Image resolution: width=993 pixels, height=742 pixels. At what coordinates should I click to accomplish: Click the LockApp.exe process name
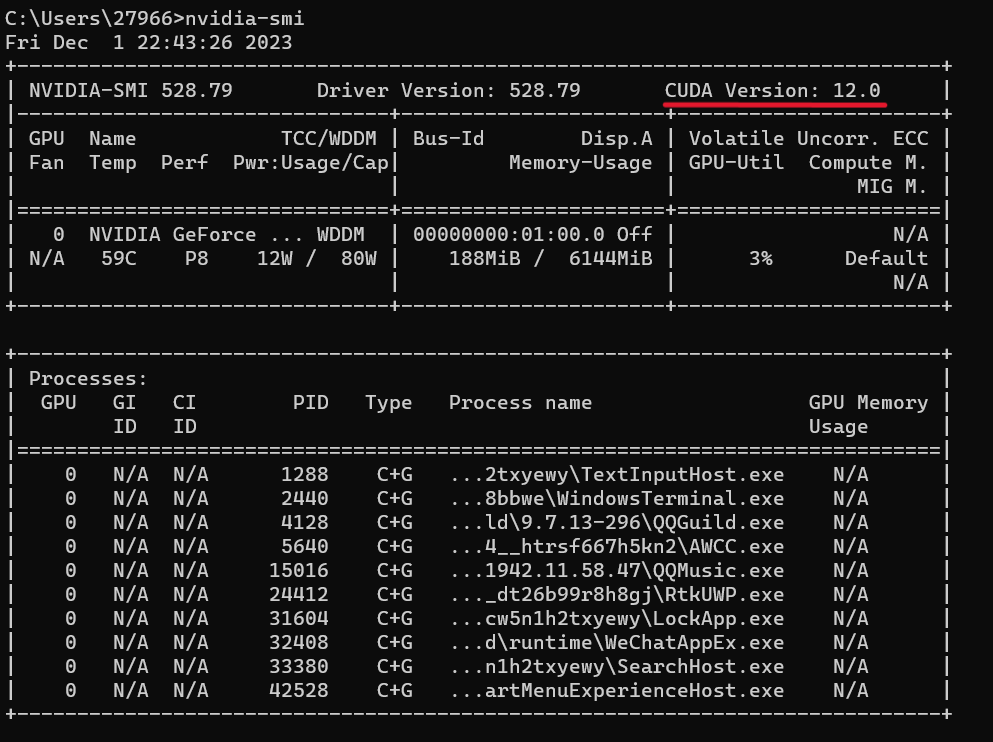617,619
